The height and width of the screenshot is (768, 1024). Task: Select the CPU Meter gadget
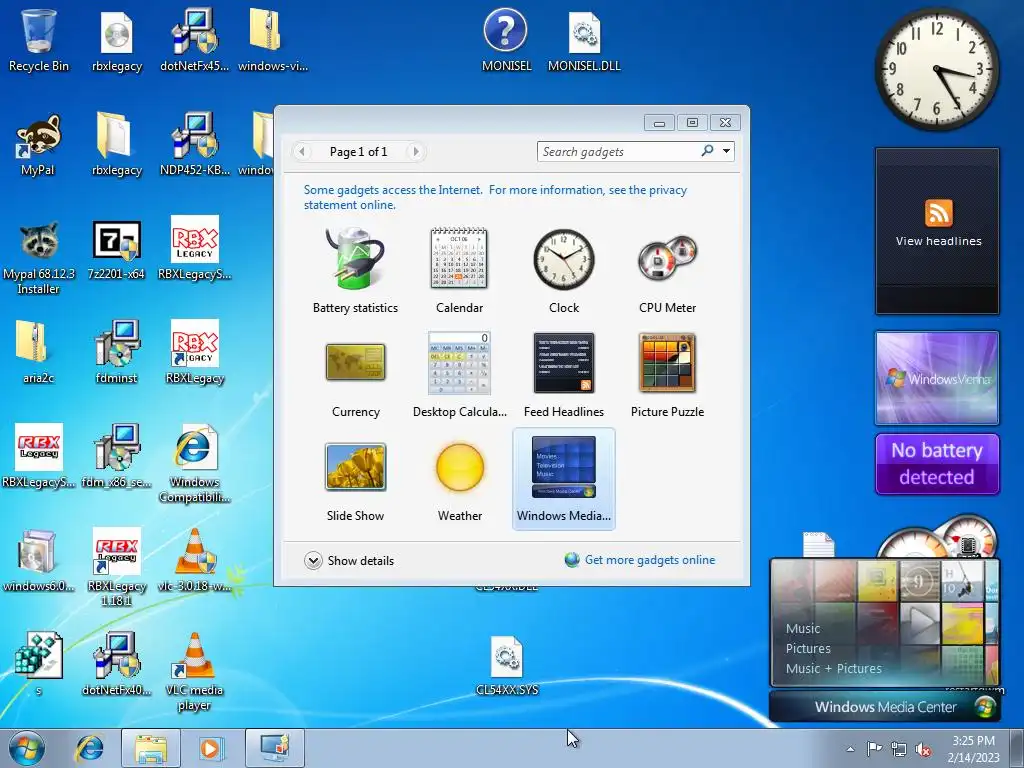coord(667,270)
